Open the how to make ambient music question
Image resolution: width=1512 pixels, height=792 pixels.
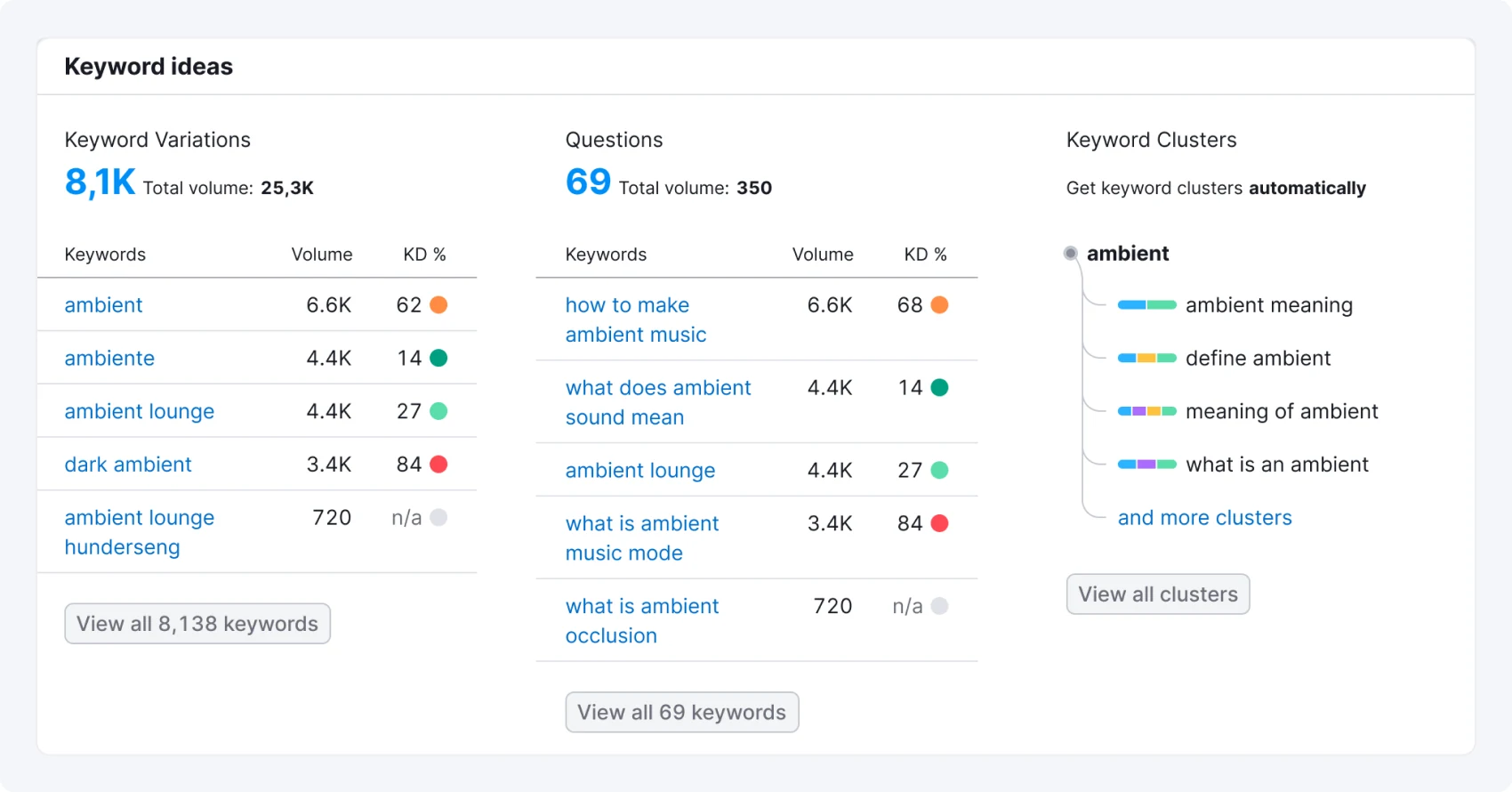point(636,319)
